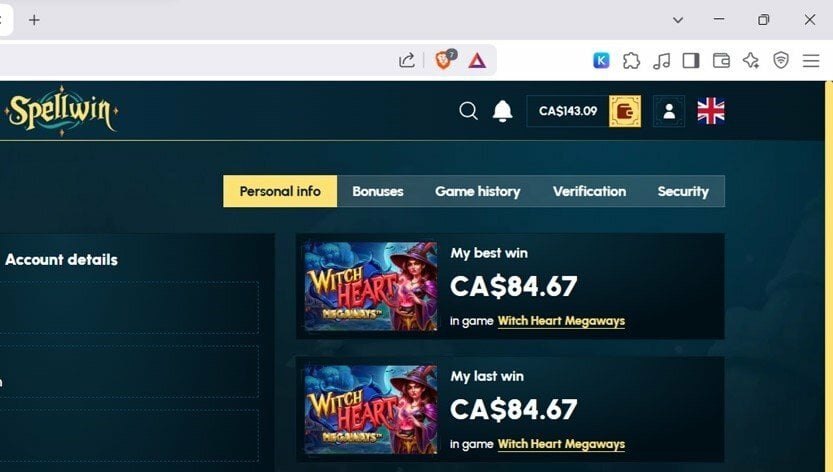Open the notifications bell
The image size is (833, 472).
(502, 111)
